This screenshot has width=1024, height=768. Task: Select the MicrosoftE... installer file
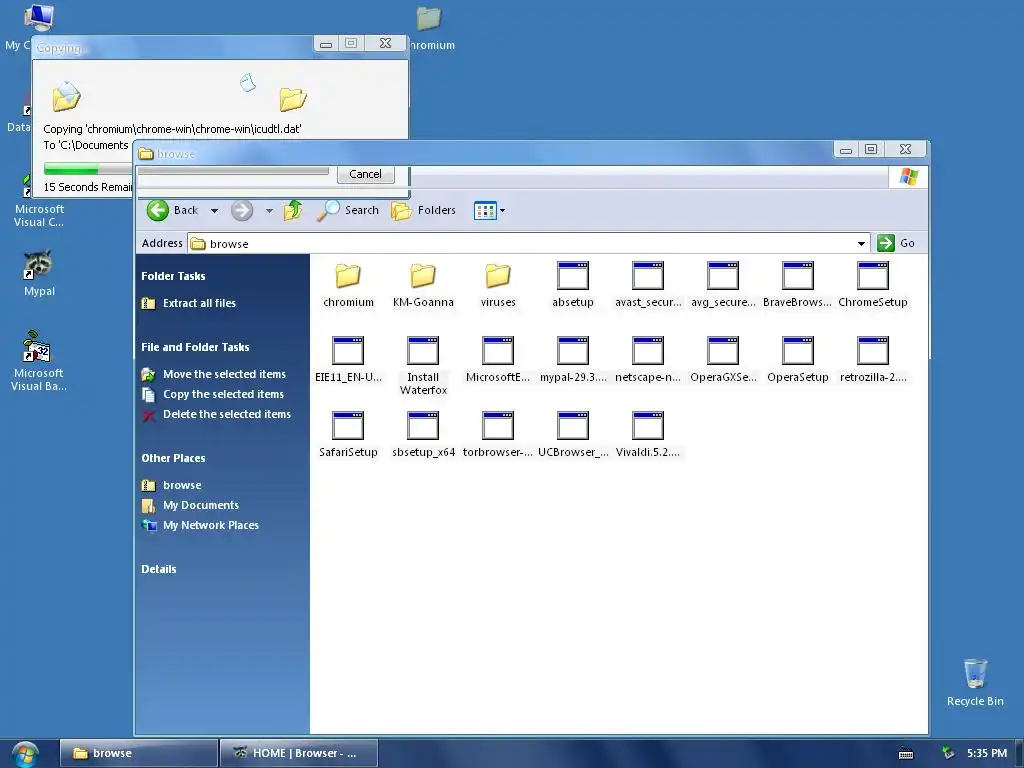tap(498, 360)
